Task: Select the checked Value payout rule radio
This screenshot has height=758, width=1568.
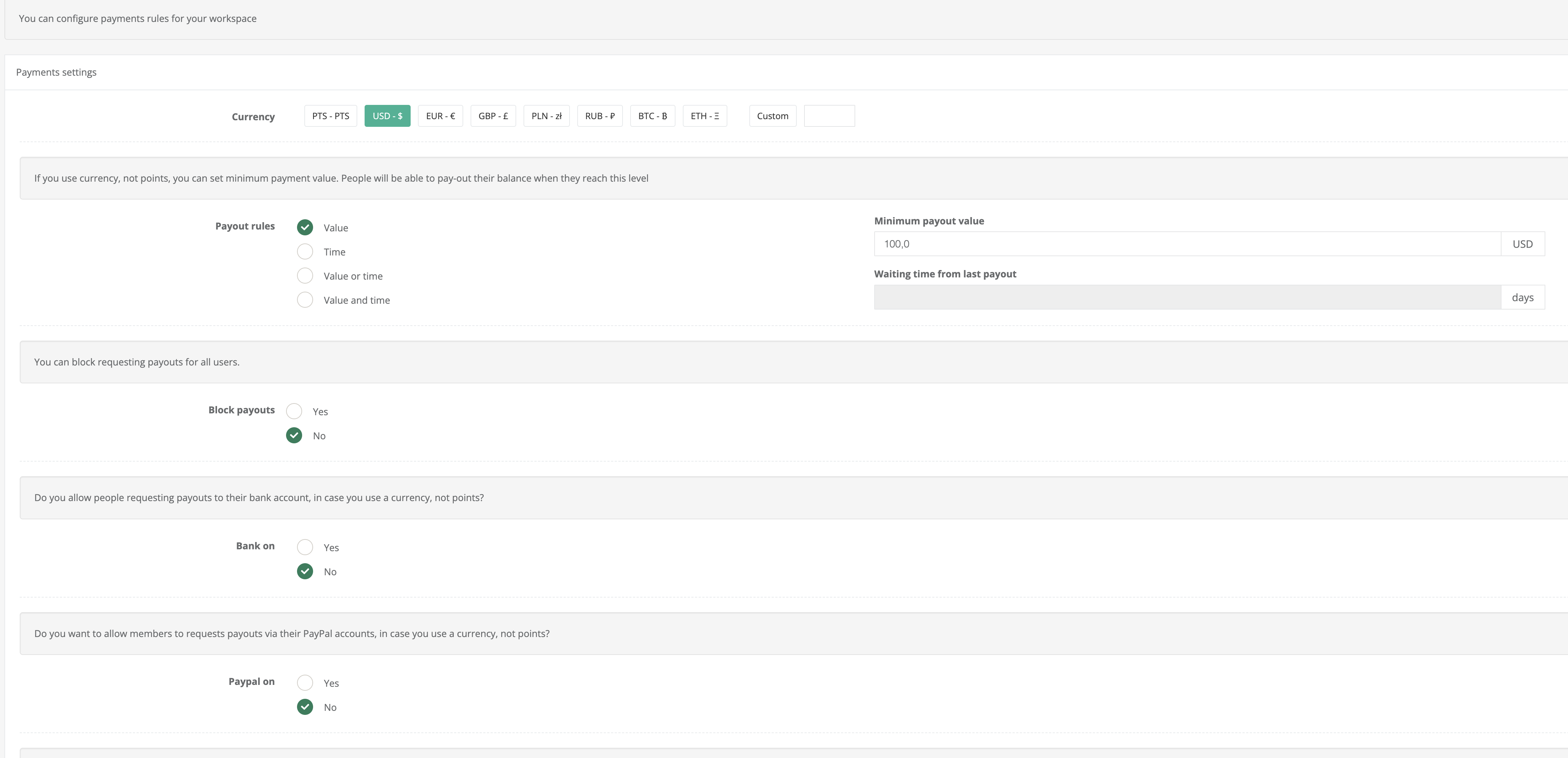Action: (x=305, y=227)
